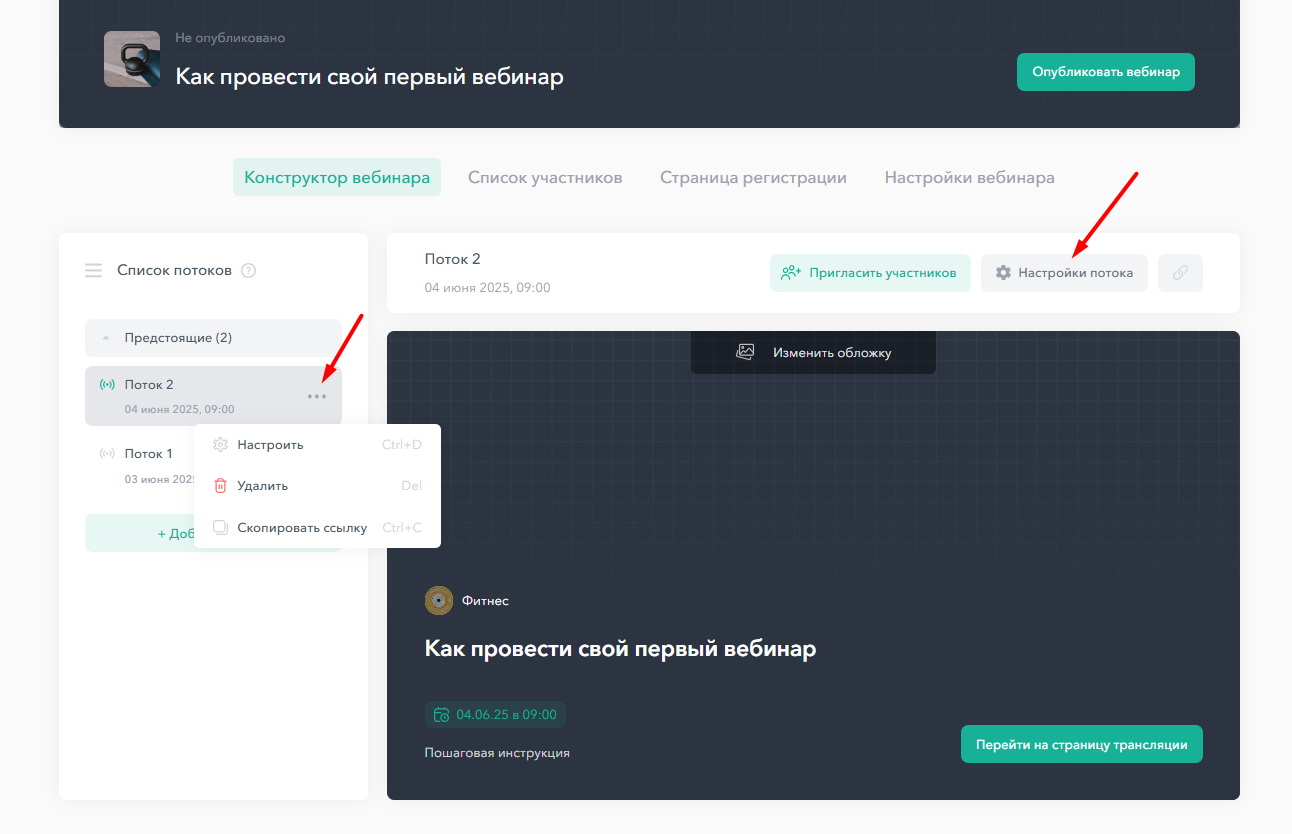Click Перейти на страницу трансляции button
Screen dimensions: 1292x834
1082,745
